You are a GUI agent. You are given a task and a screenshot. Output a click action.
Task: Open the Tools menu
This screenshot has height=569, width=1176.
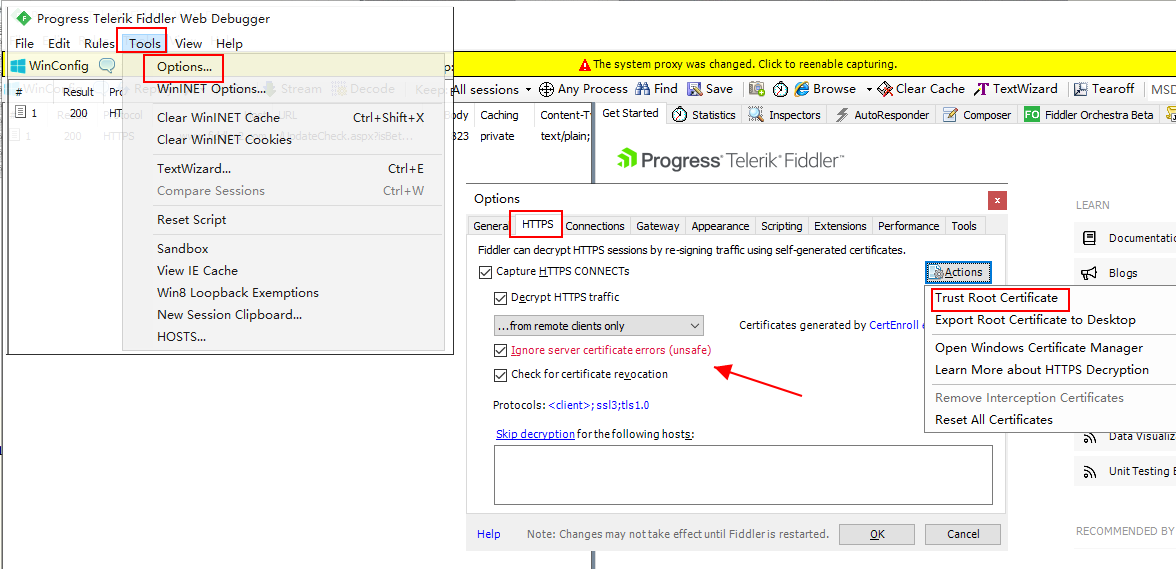coord(145,43)
